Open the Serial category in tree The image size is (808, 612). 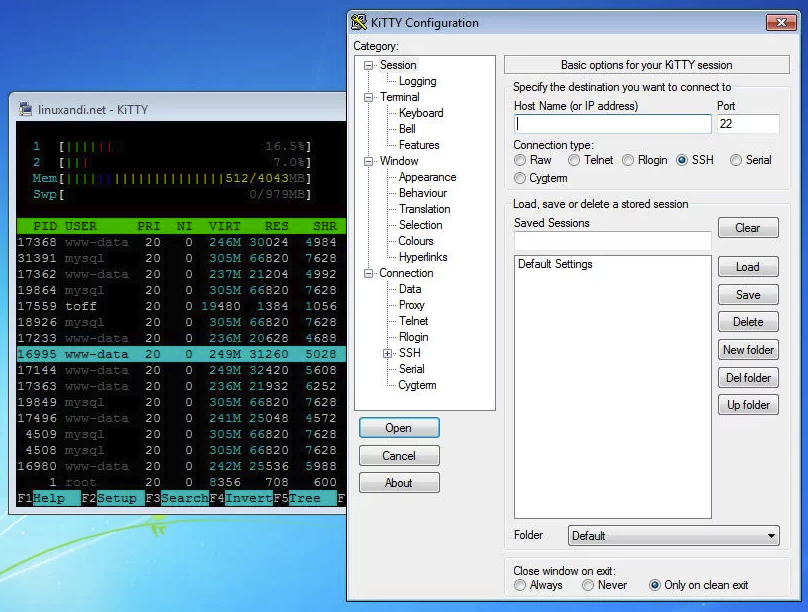(x=411, y=369)
